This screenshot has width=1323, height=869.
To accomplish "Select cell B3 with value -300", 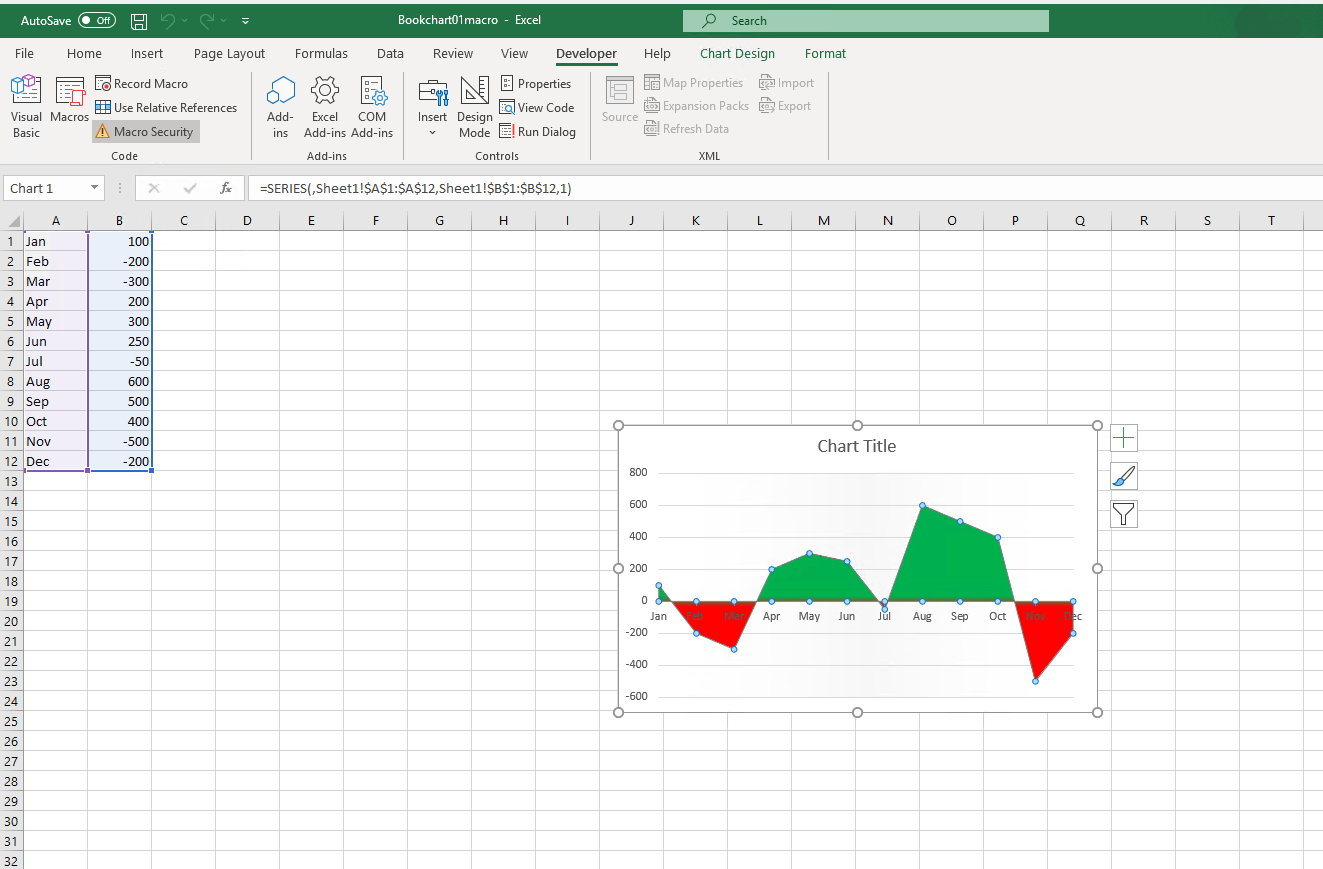I will tap(120, 281).
